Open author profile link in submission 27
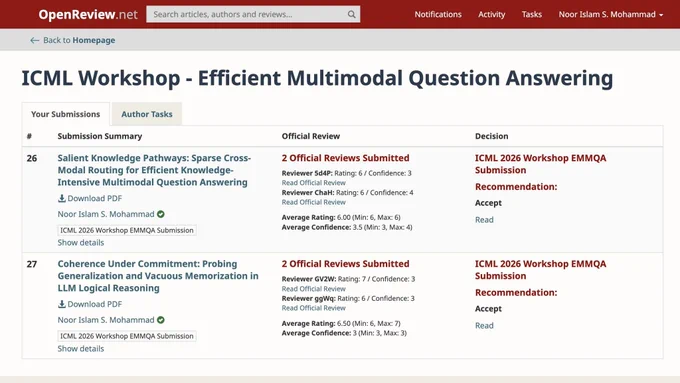The width and height of the screenshot is (680, 383). pyautogui.click(x=106, y=320)
